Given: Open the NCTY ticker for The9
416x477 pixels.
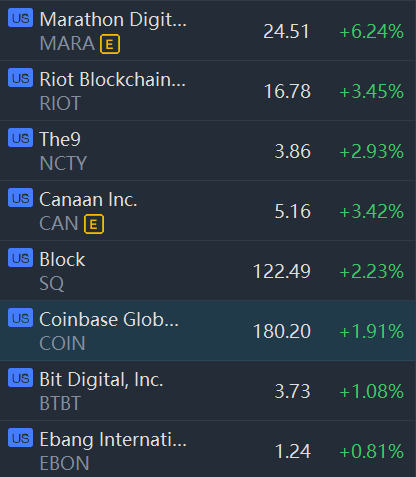Looking at the screenshot, I should pyautogui.click(x=63, y=163).
